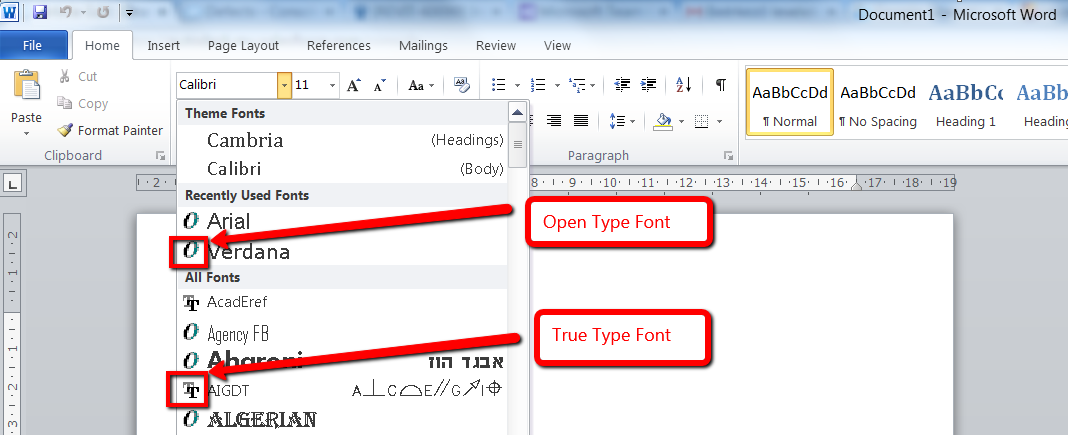Viewport: 1068px width, 435px height.
Task: Open the Paste options arrow
Action: pos(27,133)
